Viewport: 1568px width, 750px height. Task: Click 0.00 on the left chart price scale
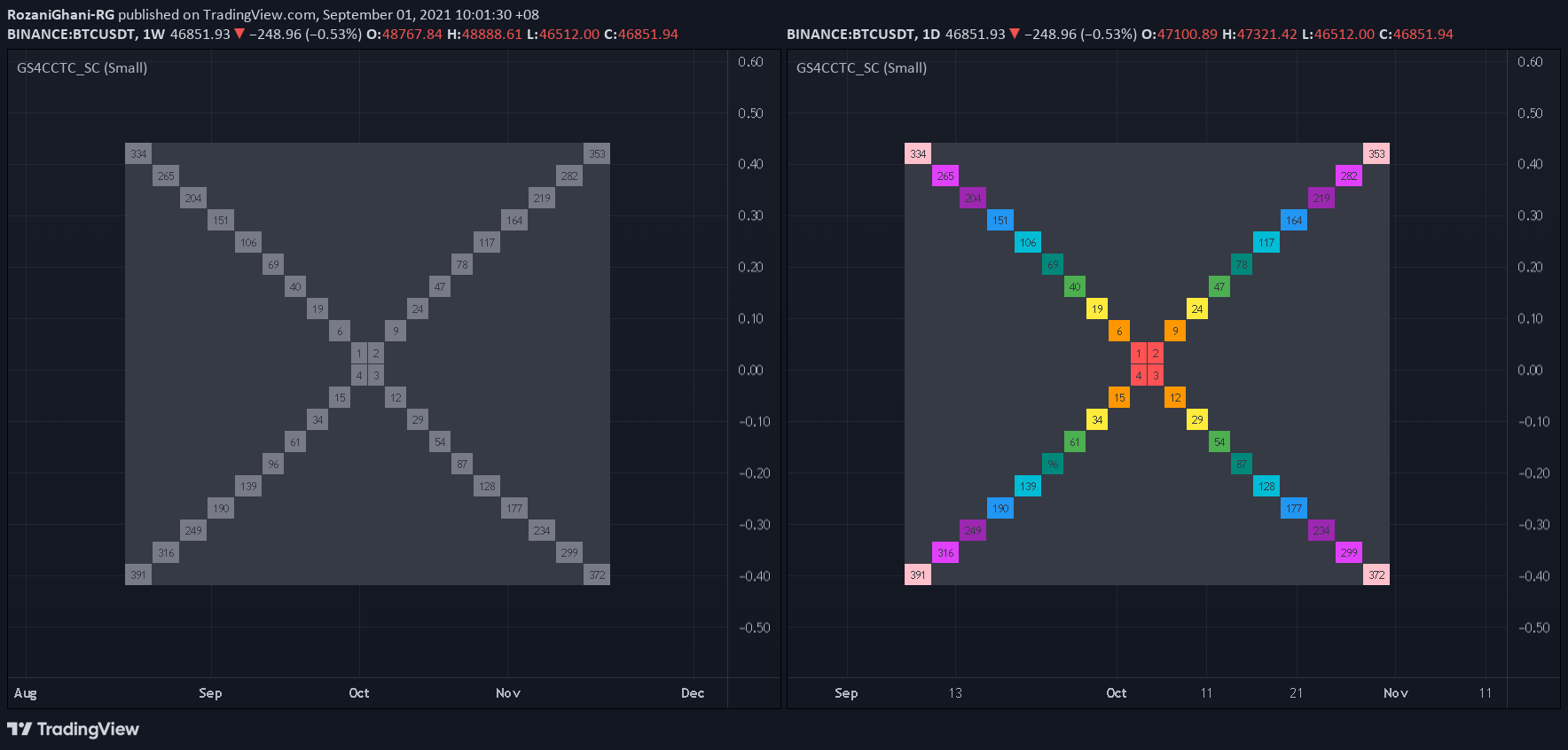(750, 370)
